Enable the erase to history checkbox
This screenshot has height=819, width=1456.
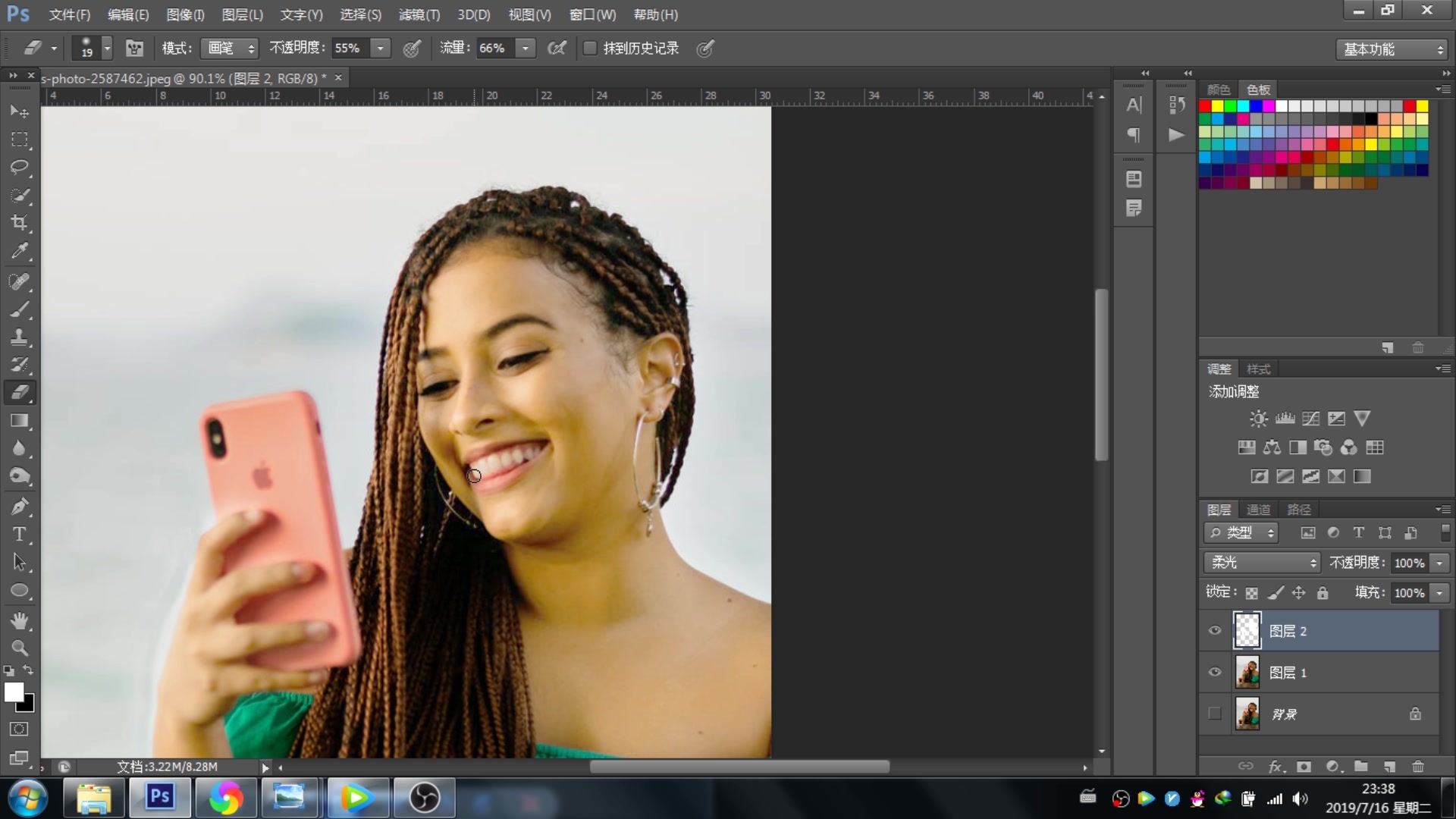click(590, 49)
